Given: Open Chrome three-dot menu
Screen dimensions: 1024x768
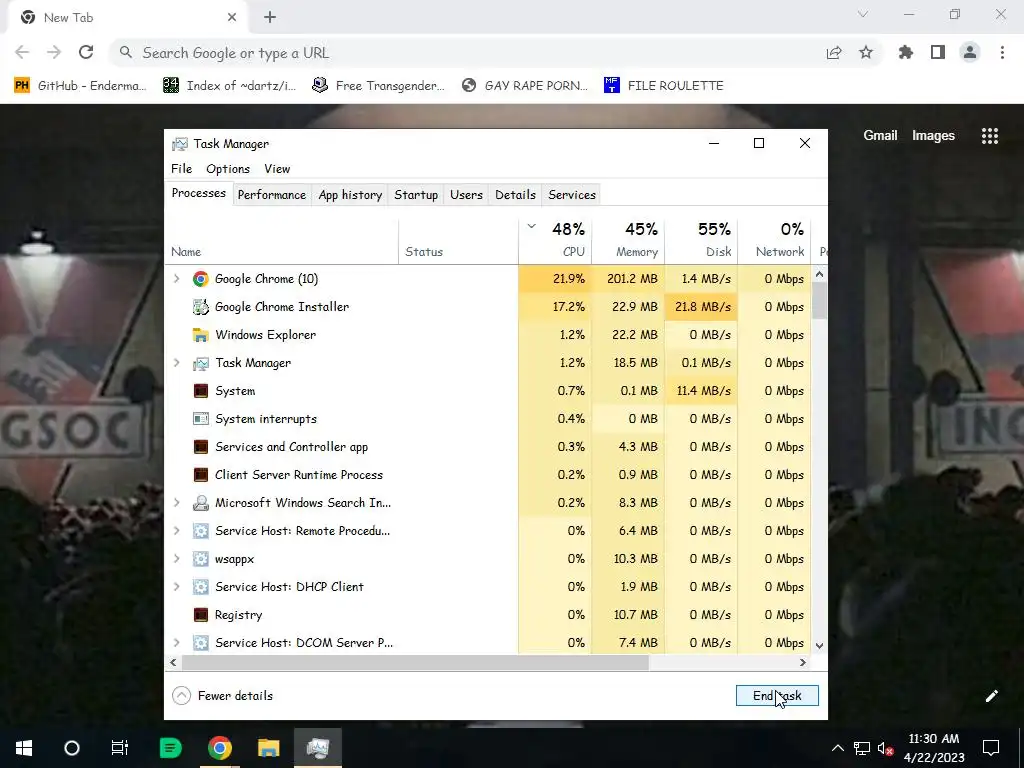Looking at the screenshot, I should [x=1002, y=53].
